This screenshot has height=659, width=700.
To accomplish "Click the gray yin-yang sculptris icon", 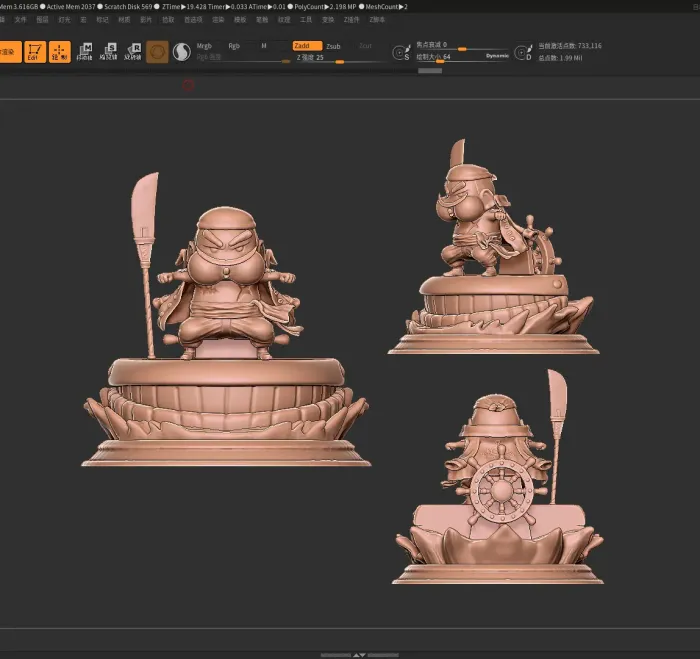I will (x=182, y=52).
